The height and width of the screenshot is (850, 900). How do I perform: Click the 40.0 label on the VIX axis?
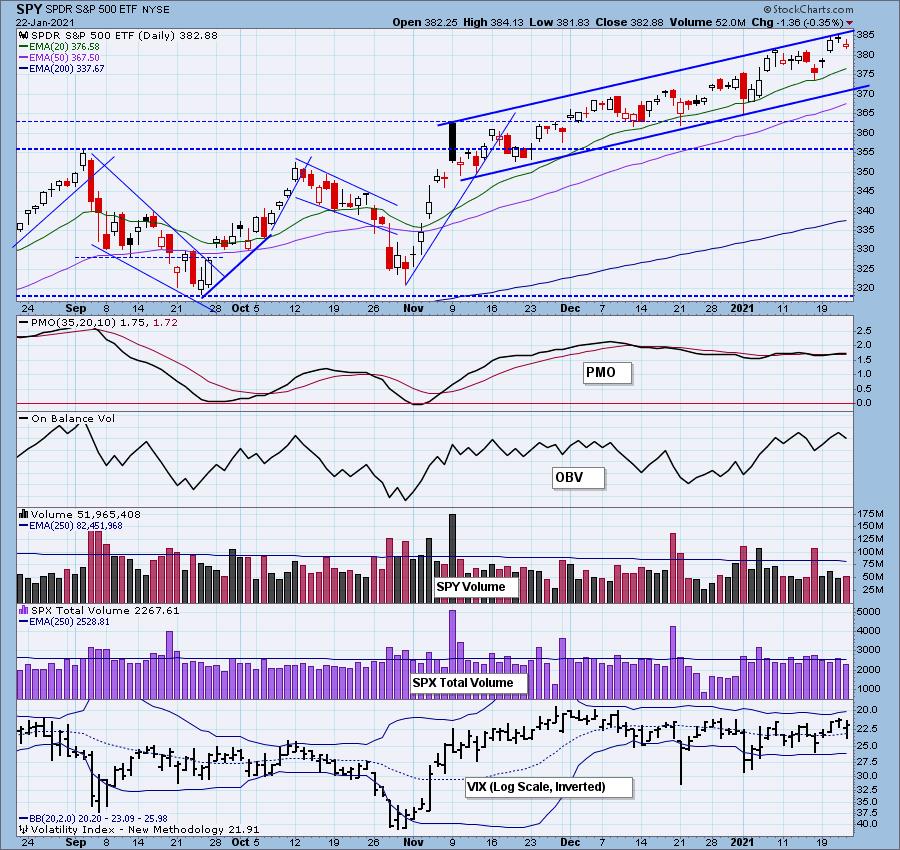[866, 824]
